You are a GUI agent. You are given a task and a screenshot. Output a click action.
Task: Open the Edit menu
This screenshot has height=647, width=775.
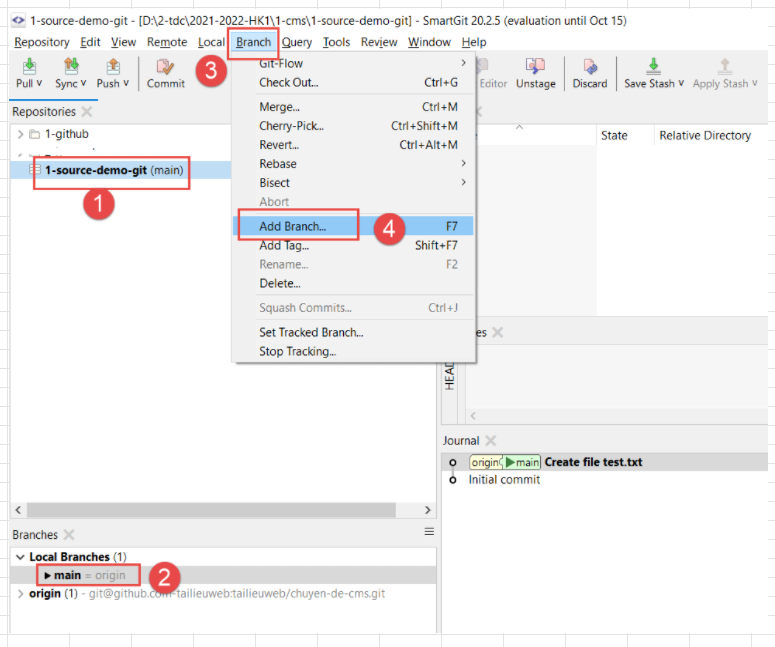click(90, 43)
